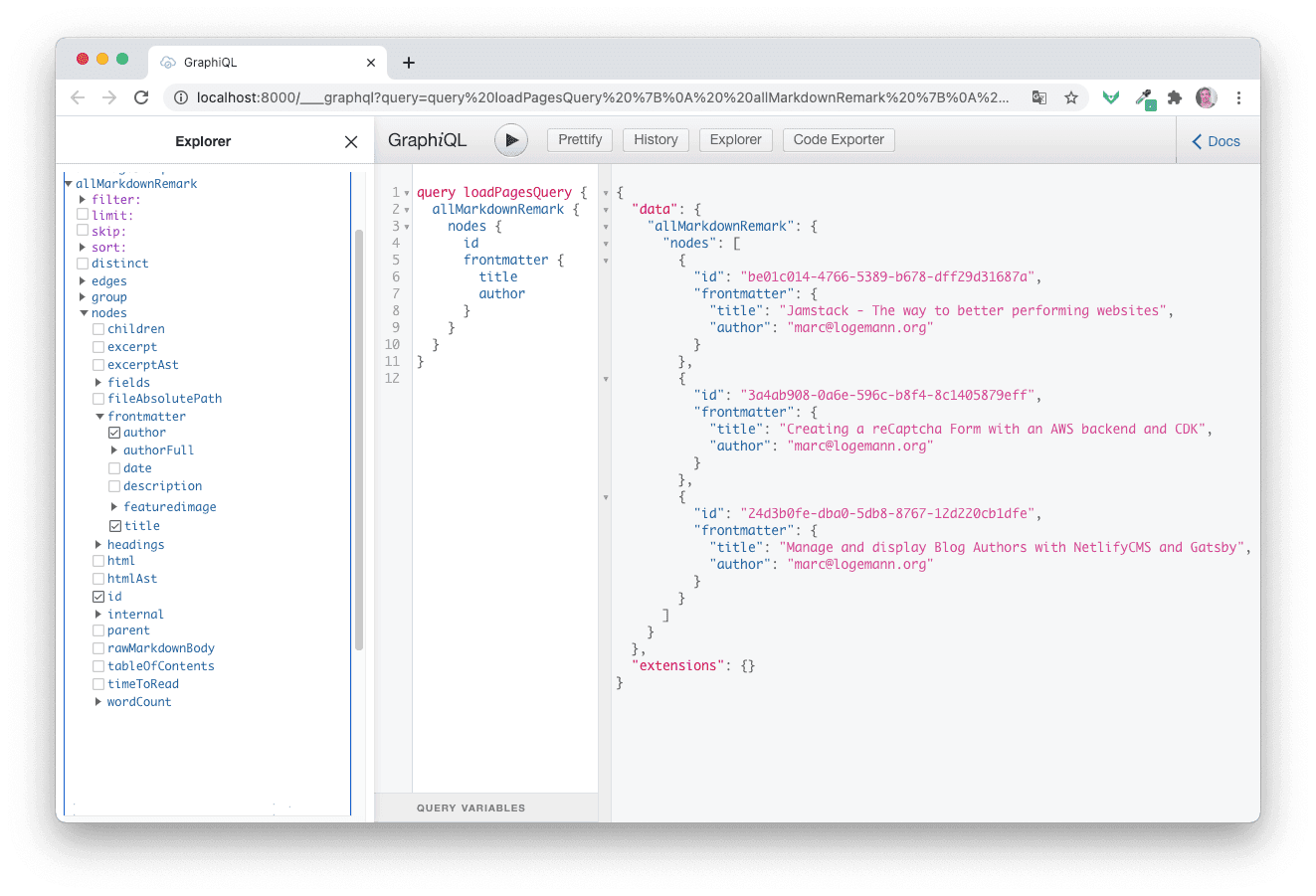Click the browser forward arrow
1316x896 pixels.
(x=109, y=97)
